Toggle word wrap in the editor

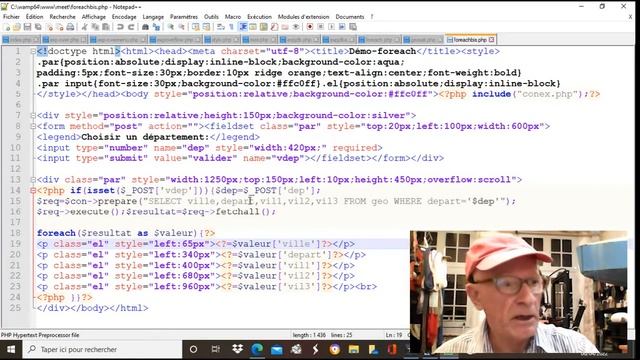[x=221, y=27]
